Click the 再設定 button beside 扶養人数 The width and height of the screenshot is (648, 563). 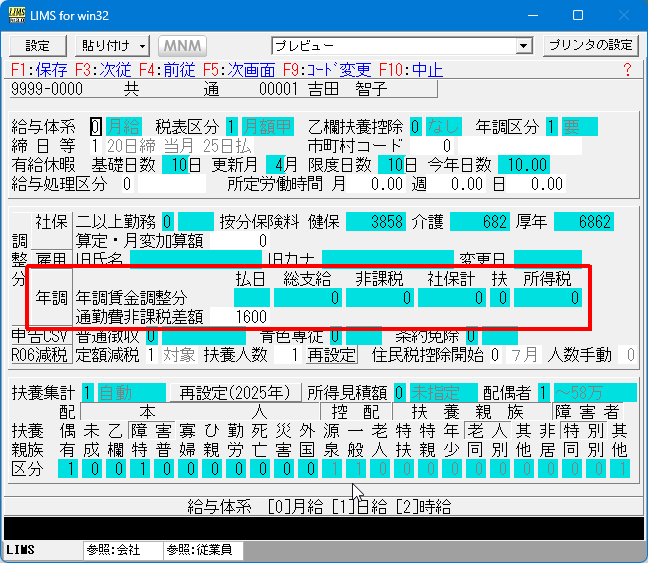(x=331, y=355)
